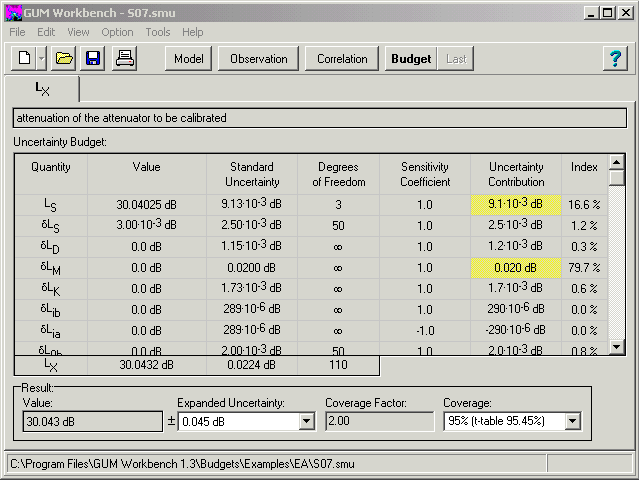The image size is (639, 480).
Task: Click the -1.0 sensitivity coefficient cell
Action: [425, 330]
